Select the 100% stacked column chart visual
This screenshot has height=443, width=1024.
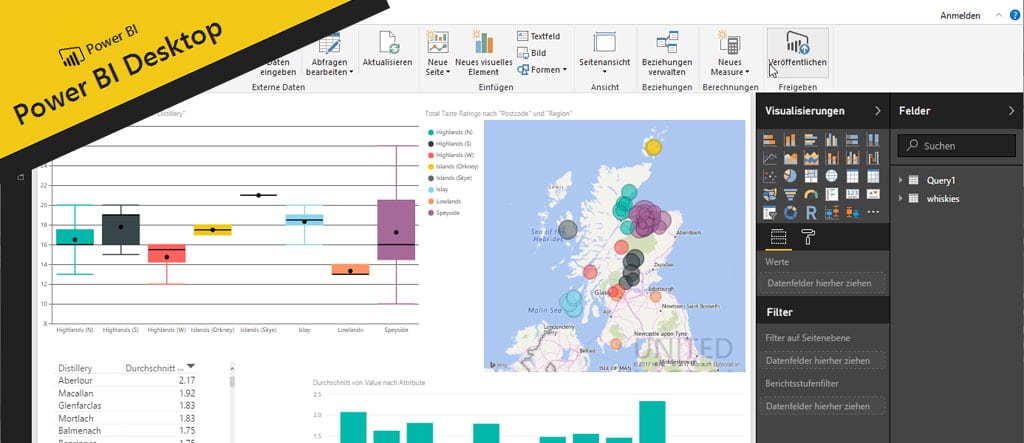872,140
